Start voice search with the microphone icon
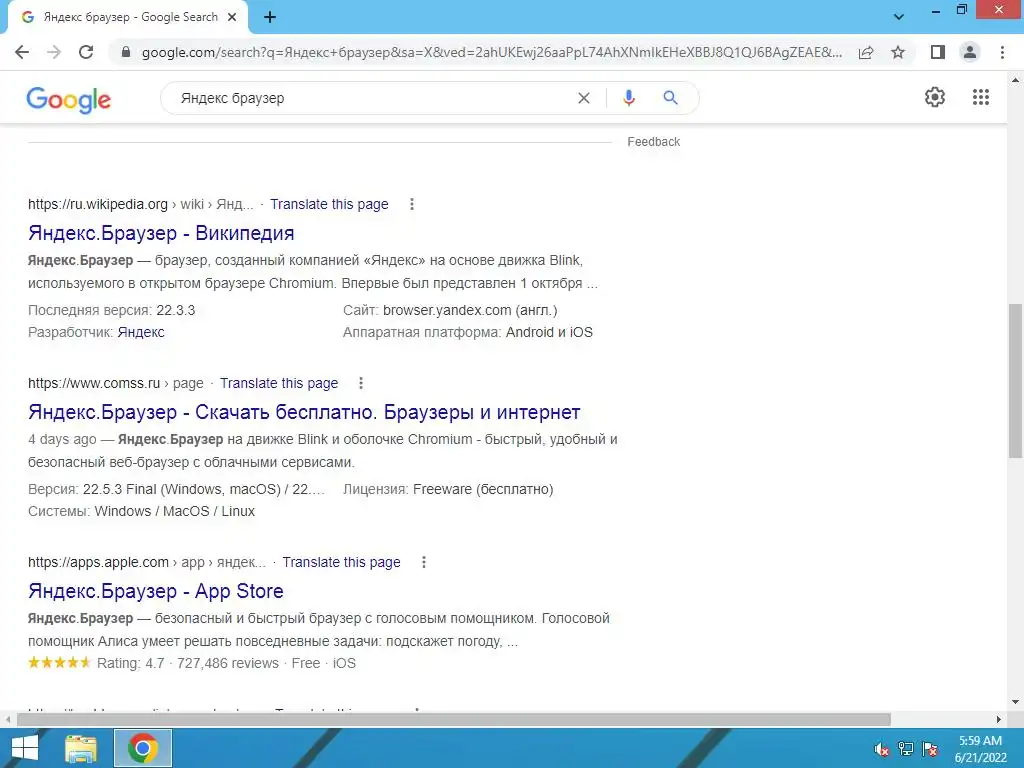 tap(628, 98)
